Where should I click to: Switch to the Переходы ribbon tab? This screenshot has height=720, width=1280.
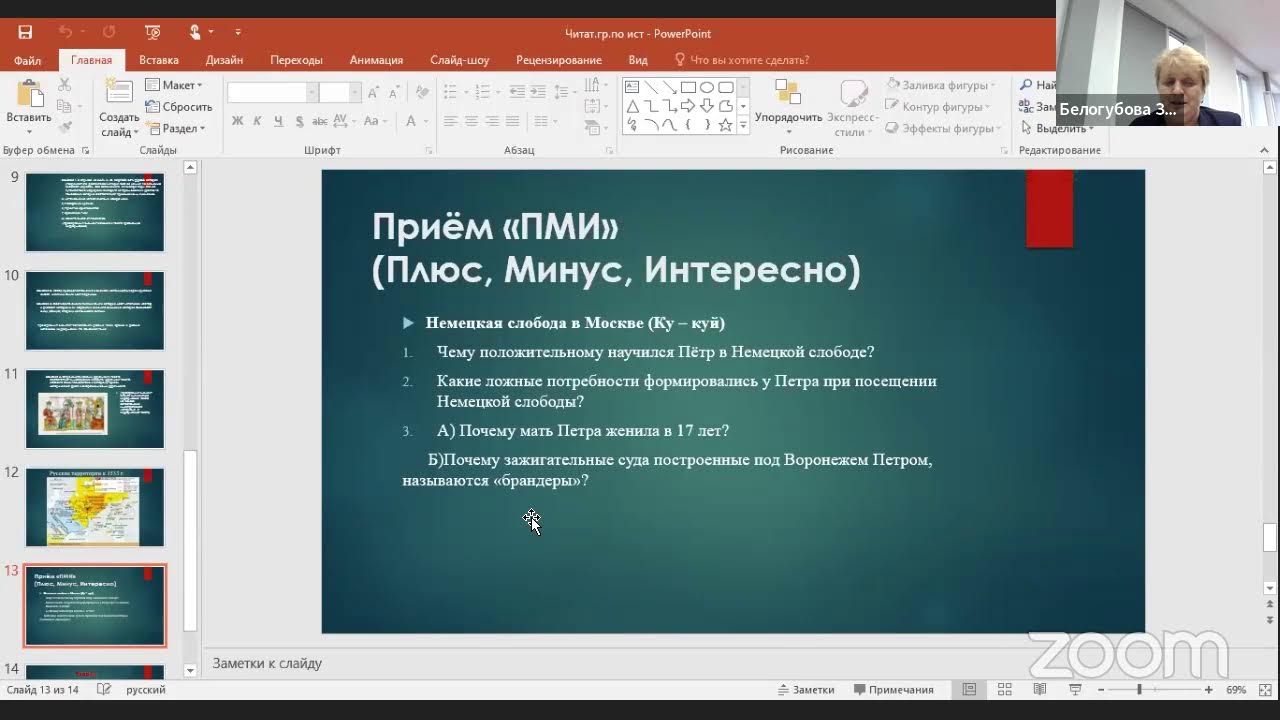coord(296,60)
